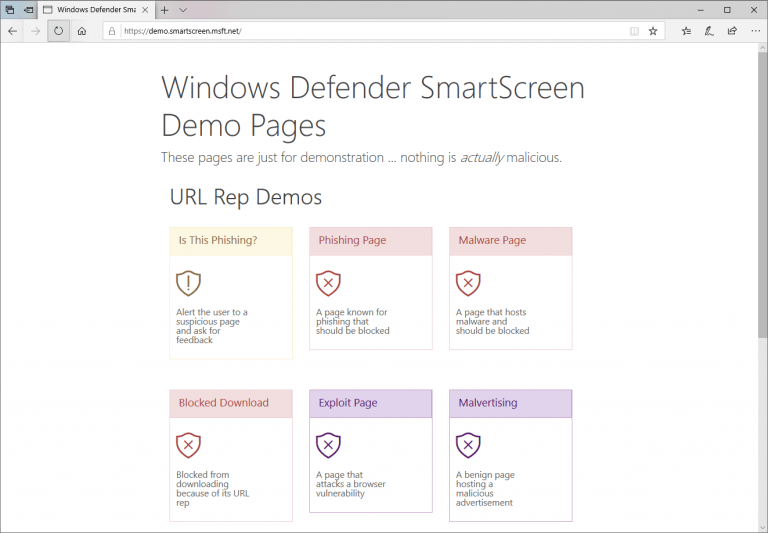This screenshot has height=533, width=768.
Task: Open the Favorites hub icon
Action: (686, 31)
